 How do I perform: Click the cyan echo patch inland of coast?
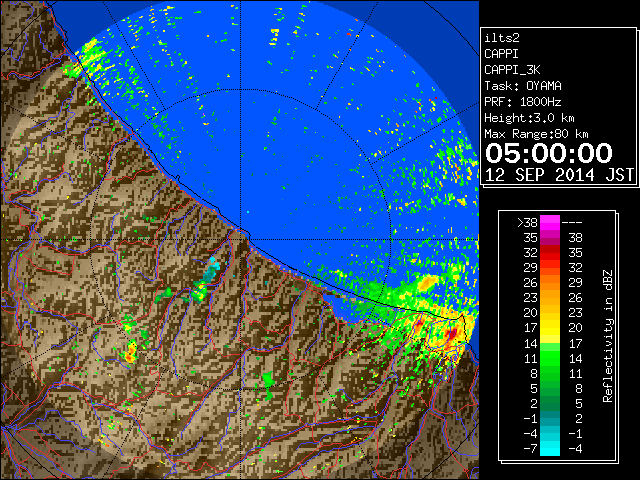(x=211, y=268)
